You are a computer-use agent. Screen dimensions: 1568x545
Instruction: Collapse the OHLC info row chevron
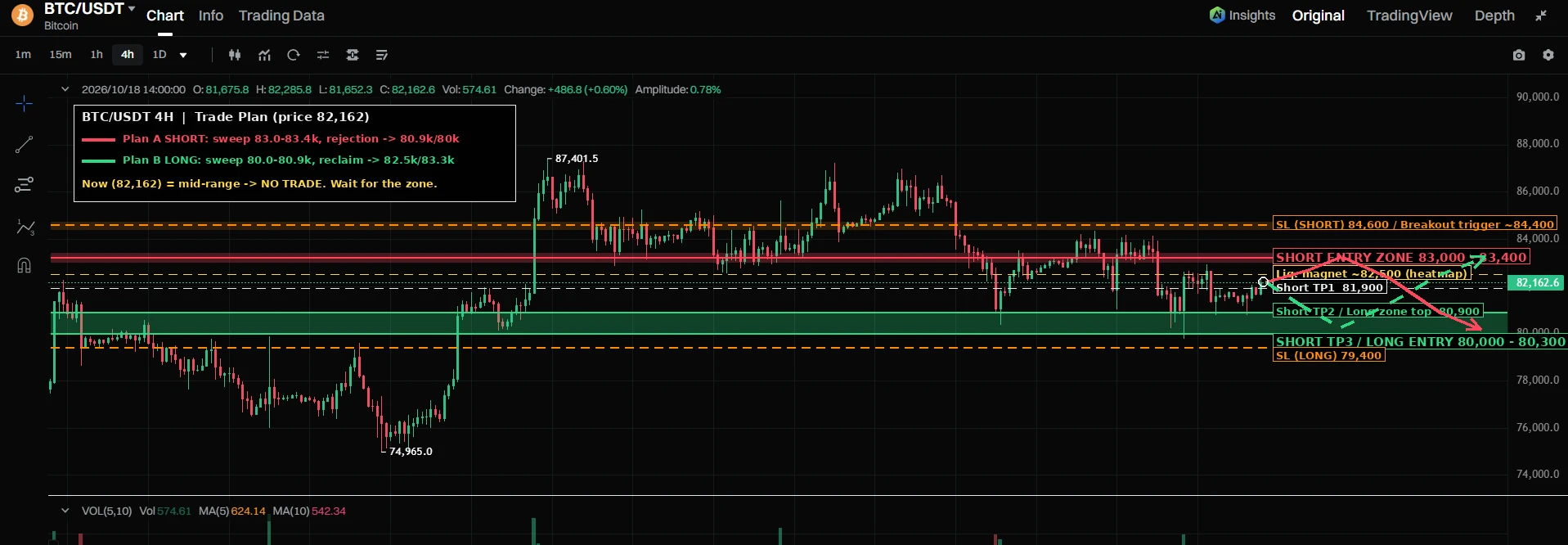[65, 89]
